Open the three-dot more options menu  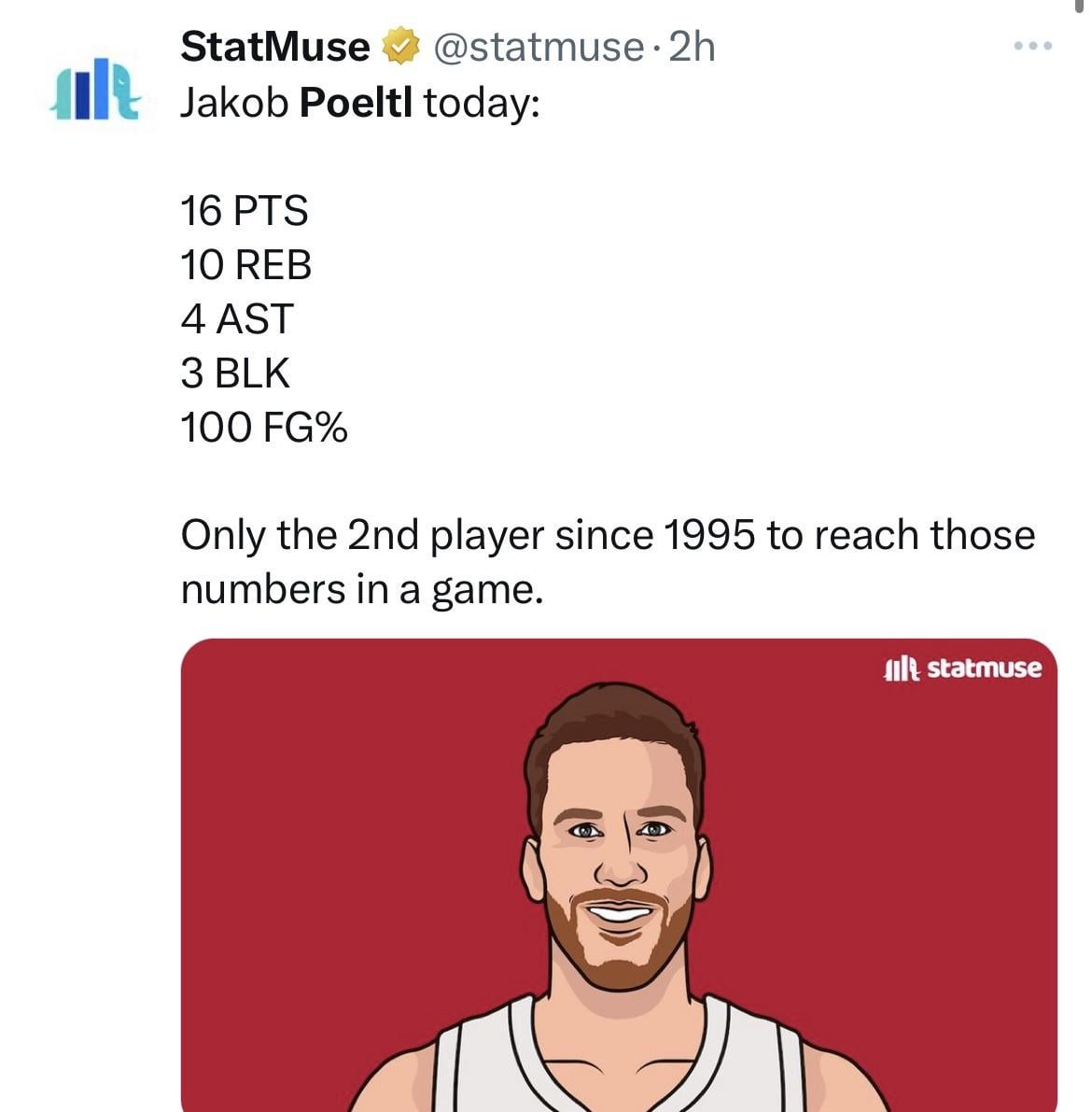(1034, 46)
